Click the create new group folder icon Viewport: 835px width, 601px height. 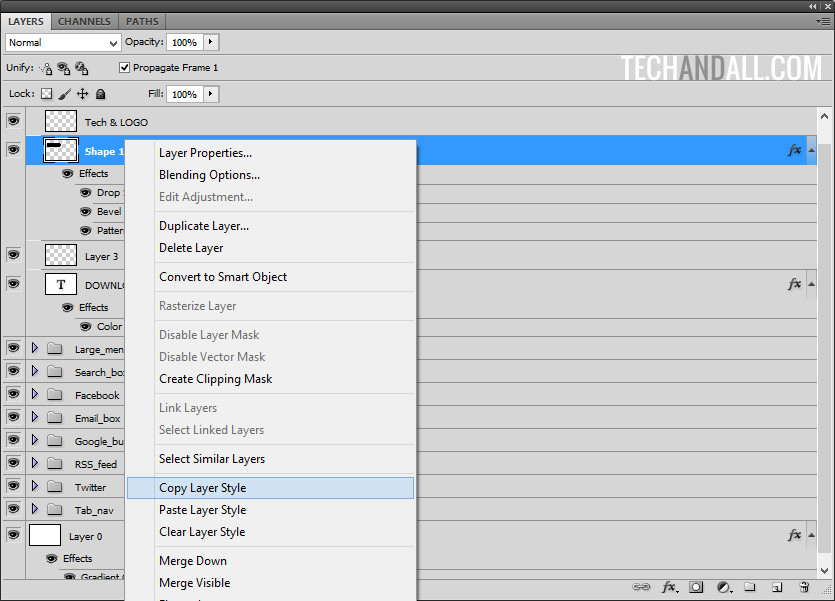pyautogui.click(x=750, y=587)
